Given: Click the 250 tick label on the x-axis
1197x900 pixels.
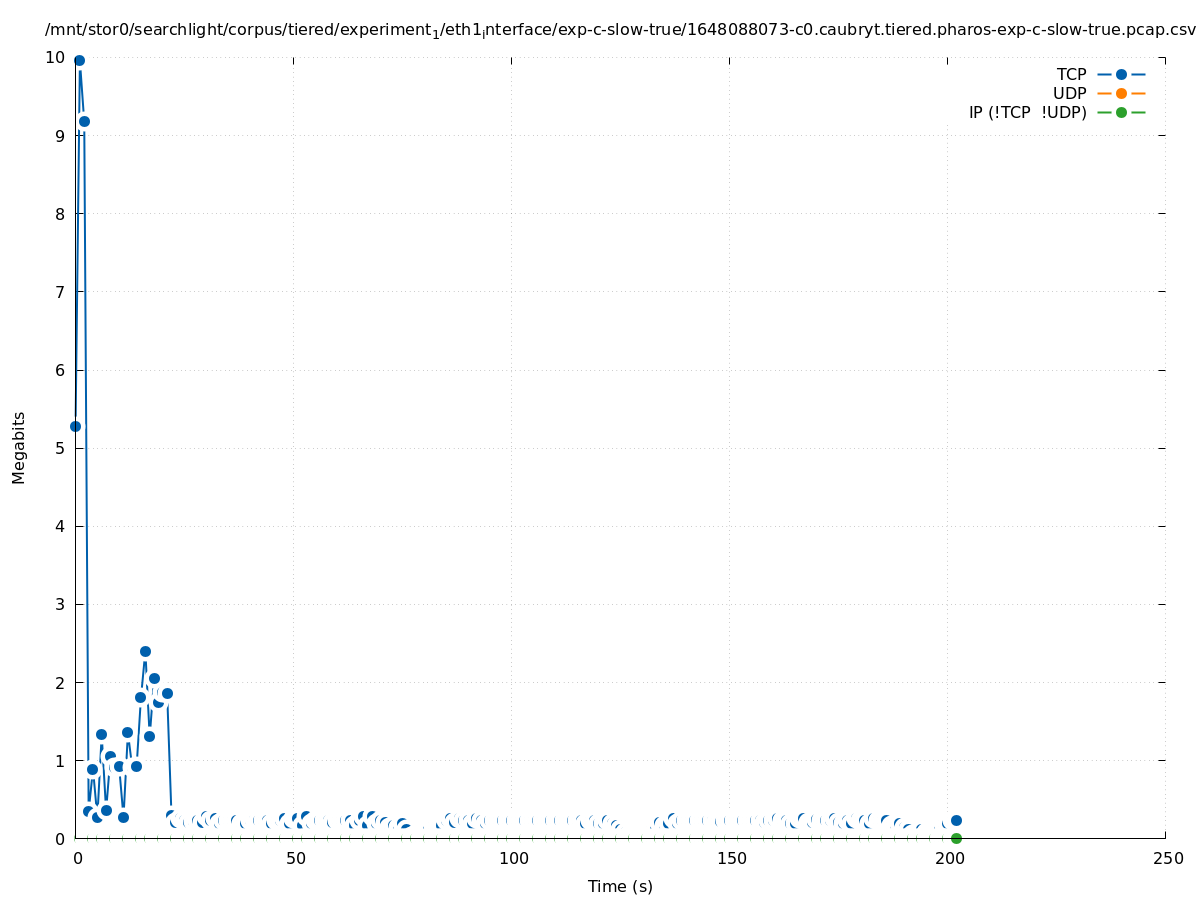Looking at the screenshot, I should [1166, 859].
